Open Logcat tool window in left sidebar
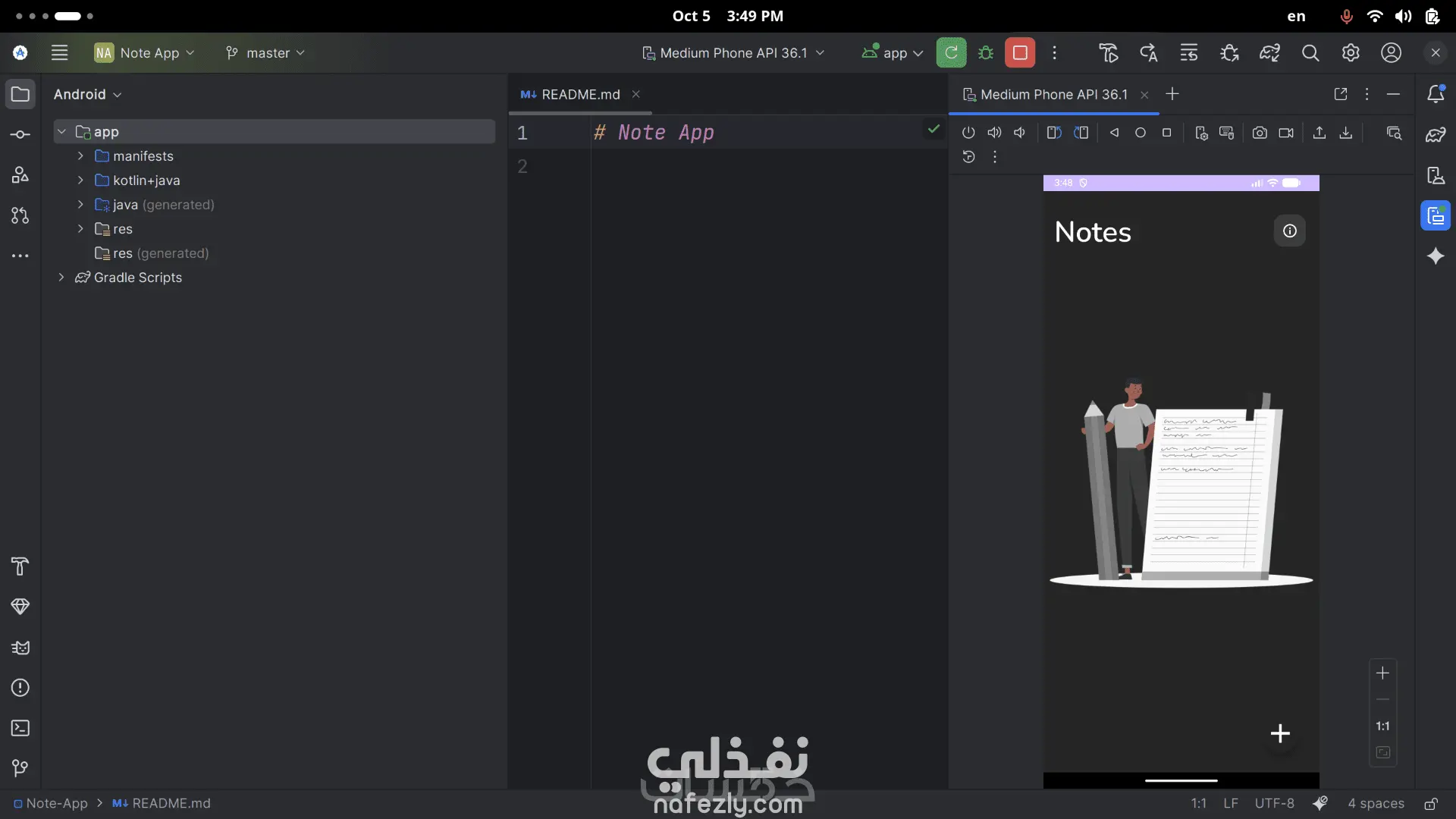Viewport: 1456px width, 819px height. 20,648
